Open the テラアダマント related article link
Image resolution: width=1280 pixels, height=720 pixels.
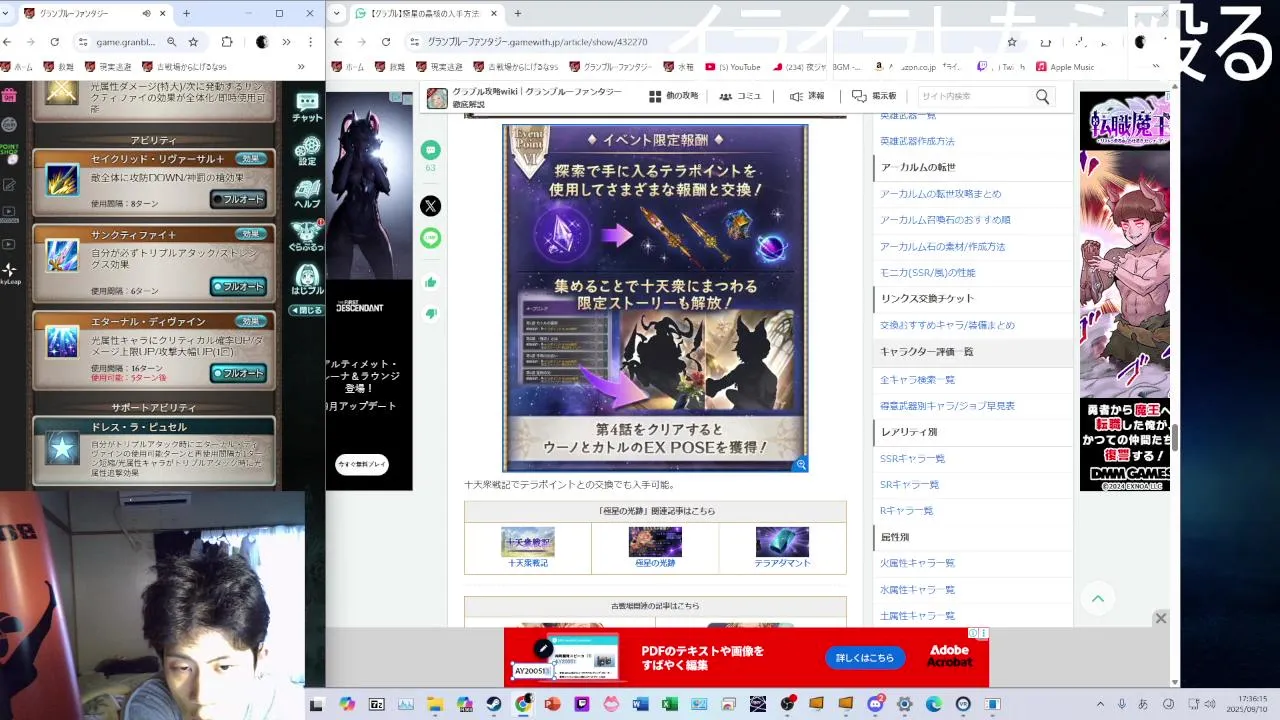click(782, 548)
